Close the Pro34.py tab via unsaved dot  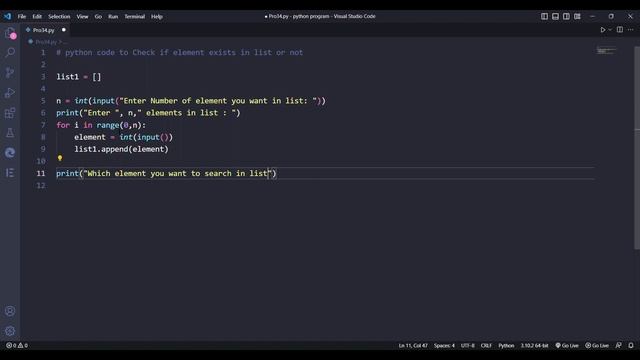pos(64,30)
